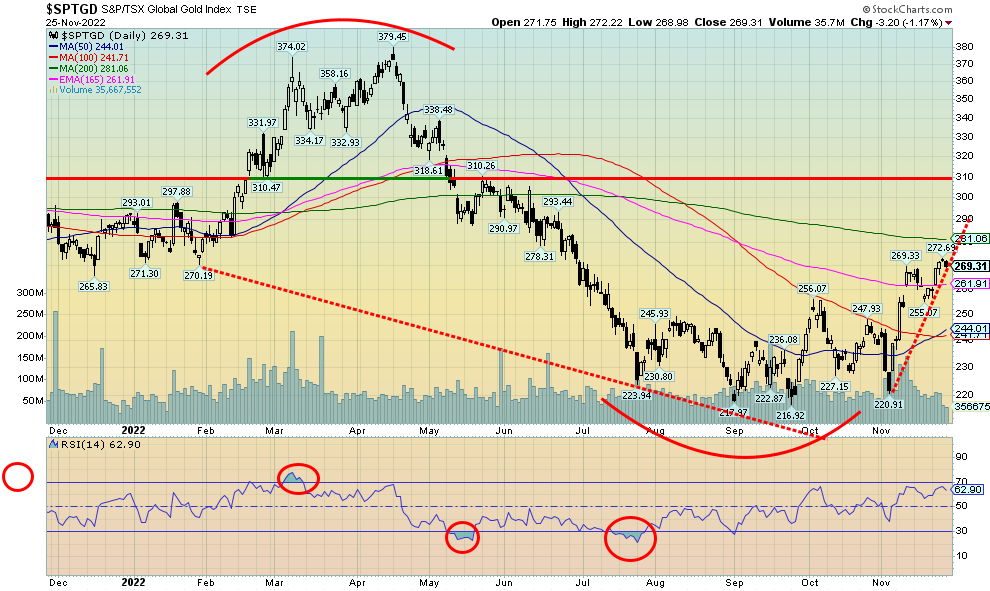Click the 62.90 RSI value tag
Screen dimensions: 990x591
click(967, 490)
